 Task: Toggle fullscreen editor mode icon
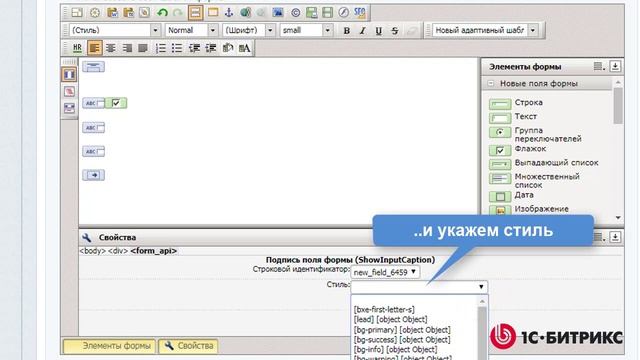pos(77,13)
